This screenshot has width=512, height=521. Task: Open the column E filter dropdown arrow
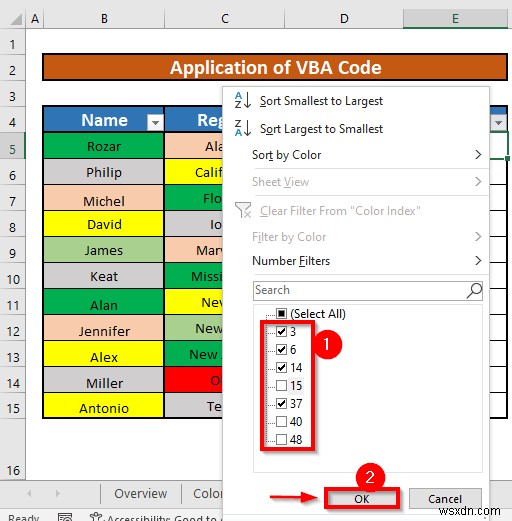click(498, 122)
